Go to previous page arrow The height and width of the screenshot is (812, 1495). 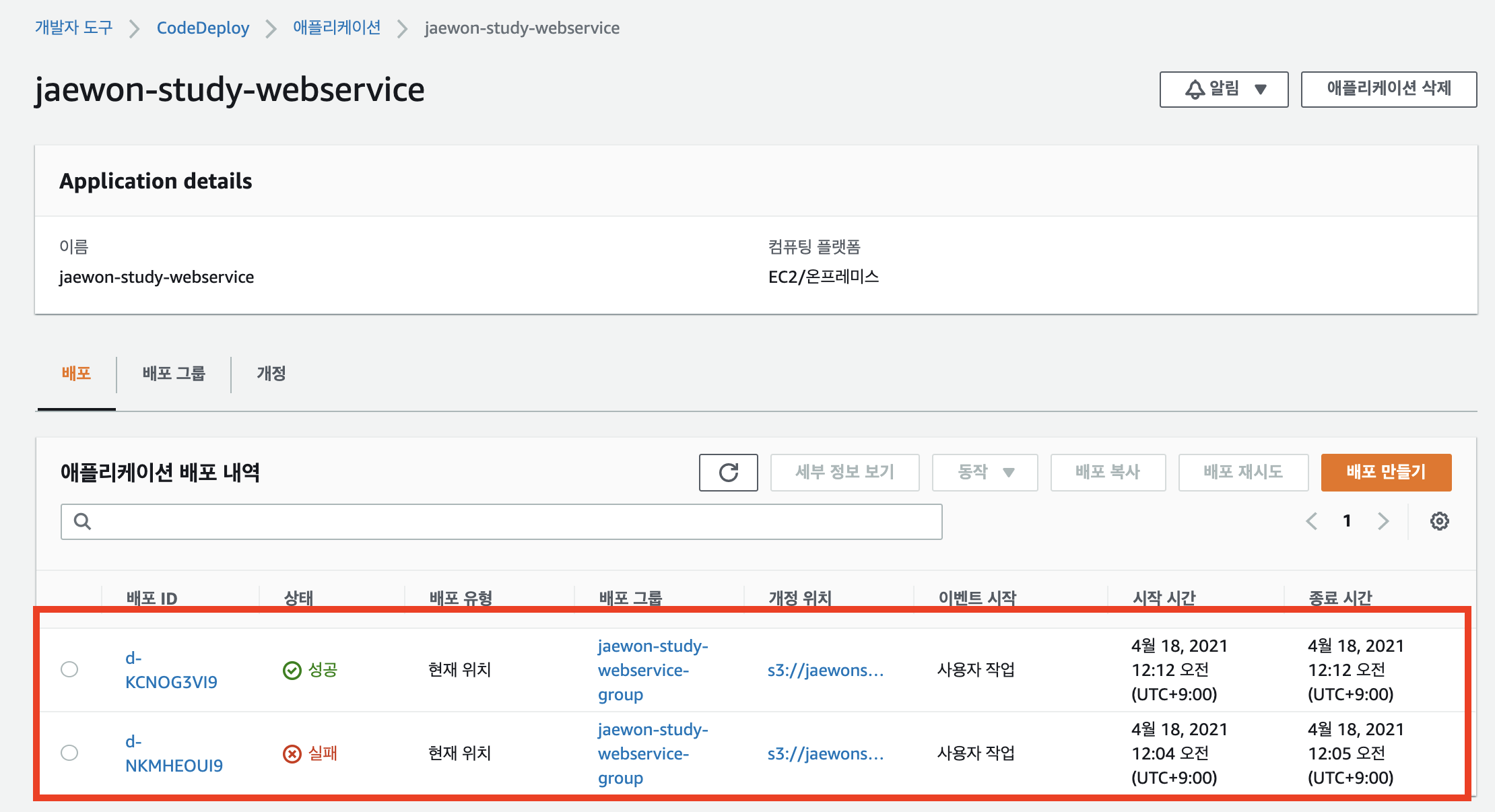click(x=1311, y=521)
